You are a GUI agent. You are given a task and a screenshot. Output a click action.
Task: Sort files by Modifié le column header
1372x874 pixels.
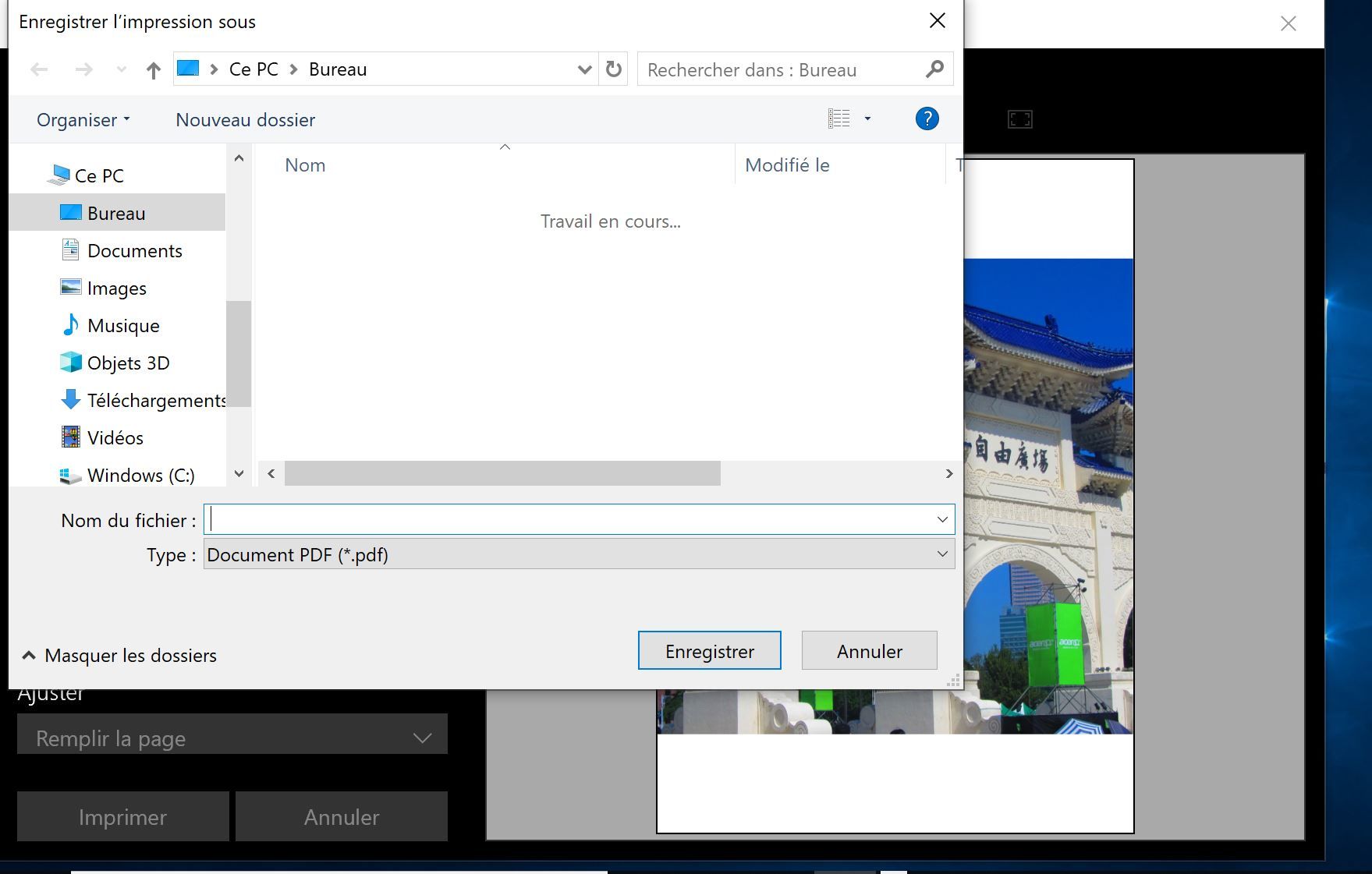coord(787,165)
